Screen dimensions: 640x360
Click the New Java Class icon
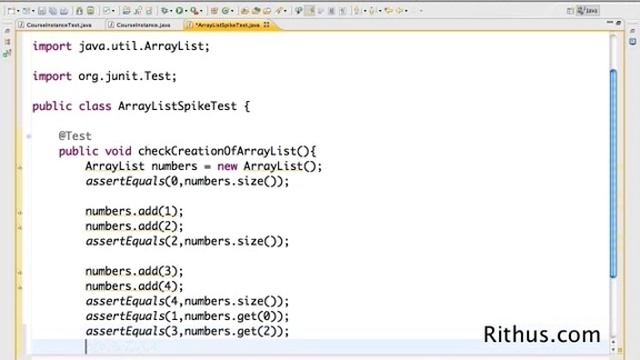pyautogui.click(x=225, y=11)
